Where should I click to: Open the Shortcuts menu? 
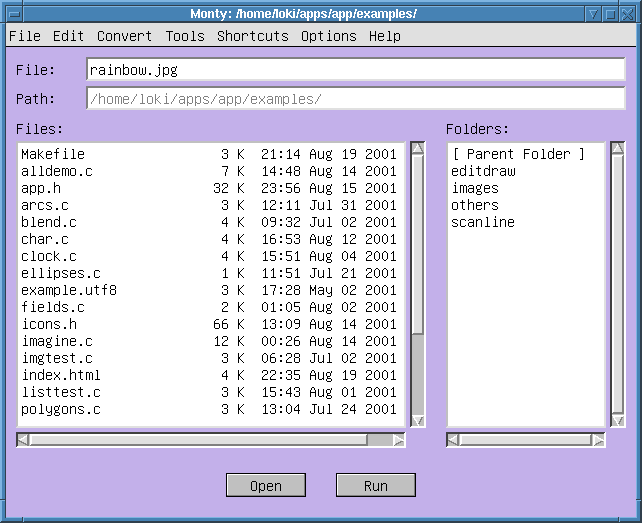252,36
